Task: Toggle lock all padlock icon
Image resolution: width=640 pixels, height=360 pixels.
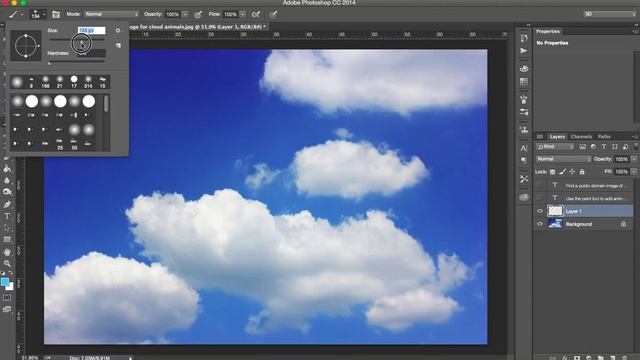Action: (582, 172)
